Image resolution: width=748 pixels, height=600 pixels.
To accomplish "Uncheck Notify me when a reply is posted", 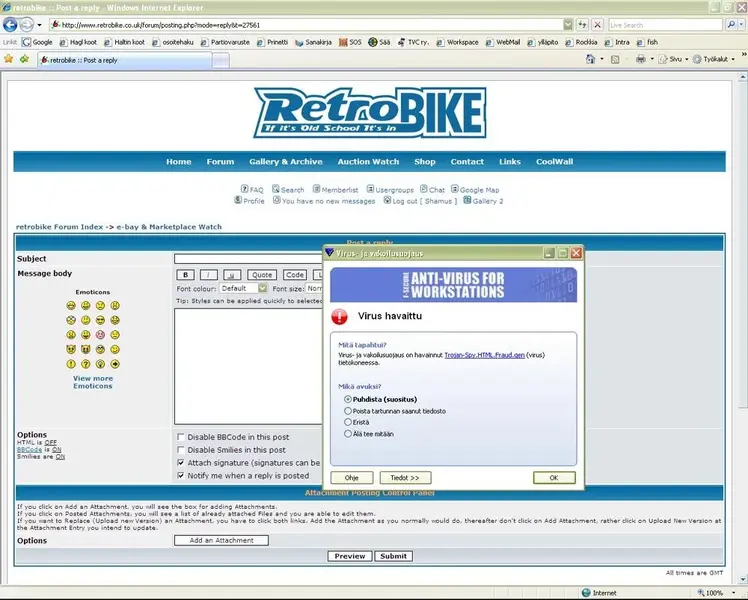I will coord(180,475).
